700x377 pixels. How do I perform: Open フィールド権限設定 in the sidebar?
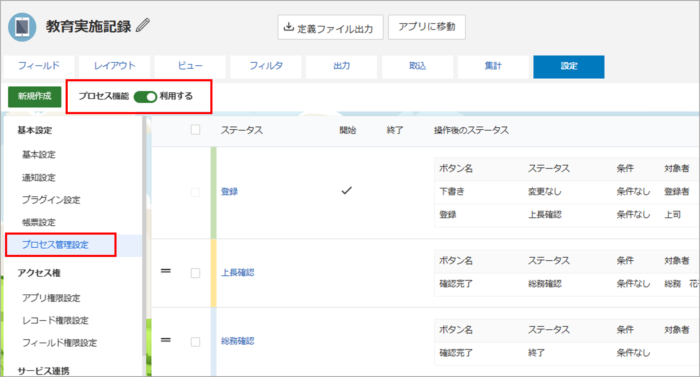[59, 343]
